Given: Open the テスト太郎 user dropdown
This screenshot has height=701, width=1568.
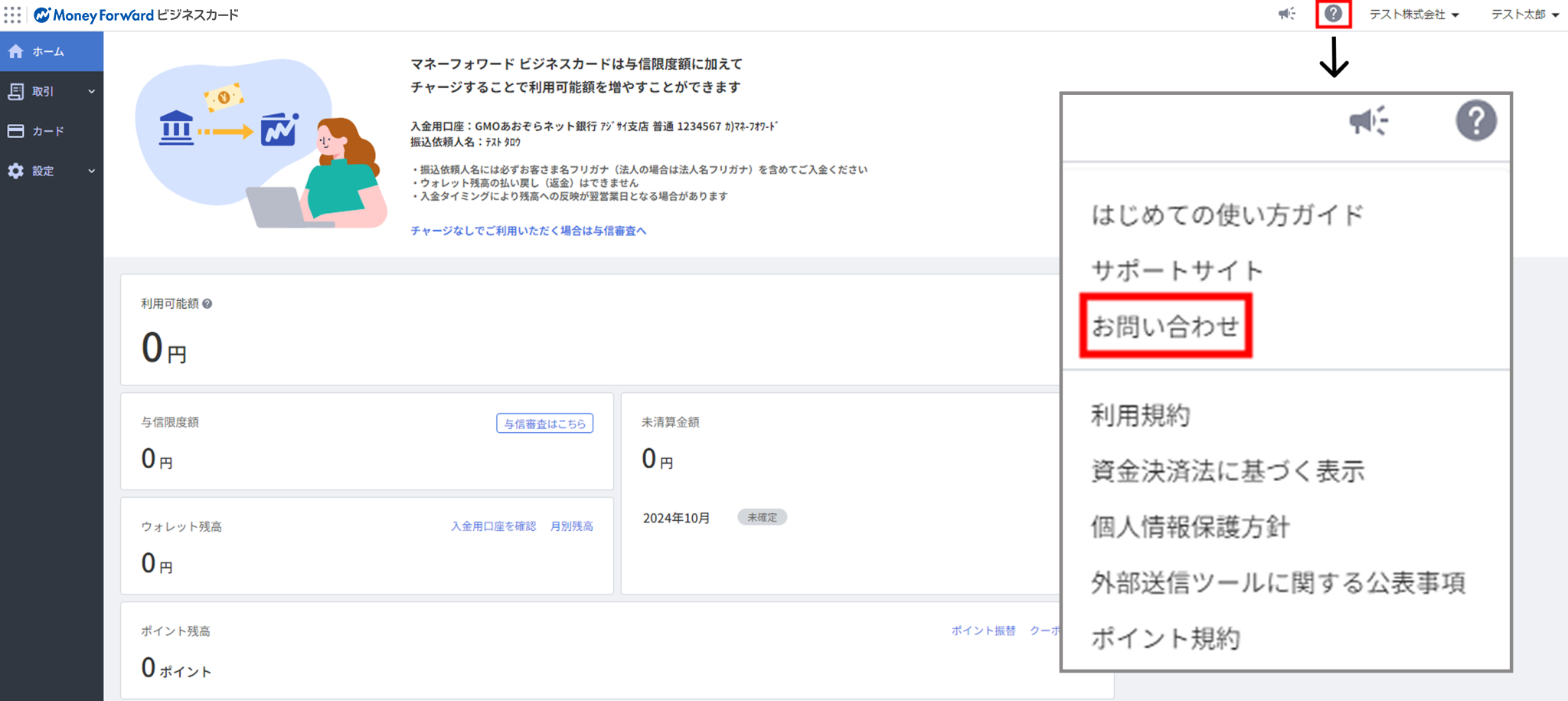Looking at the screenshot, I should click(x=1524, y=15).
